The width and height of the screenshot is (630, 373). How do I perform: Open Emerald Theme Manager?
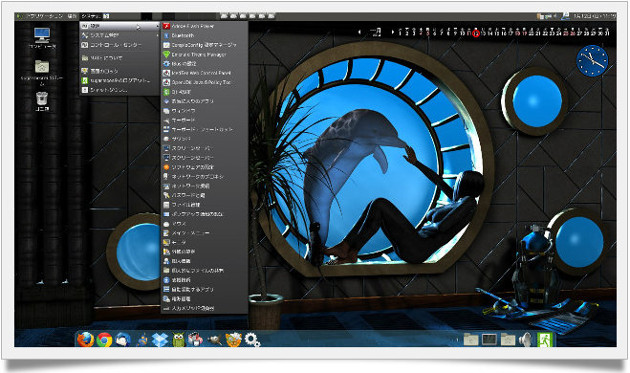point(204,54)
